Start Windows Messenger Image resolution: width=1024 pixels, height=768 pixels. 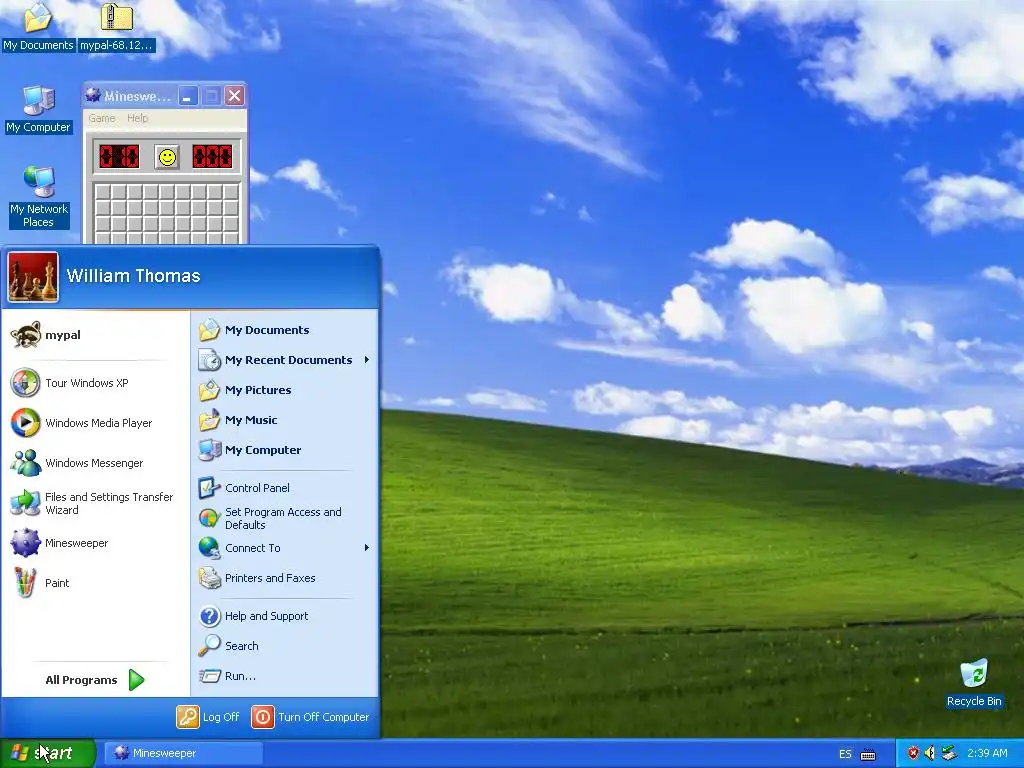click(x=95, y=462)
